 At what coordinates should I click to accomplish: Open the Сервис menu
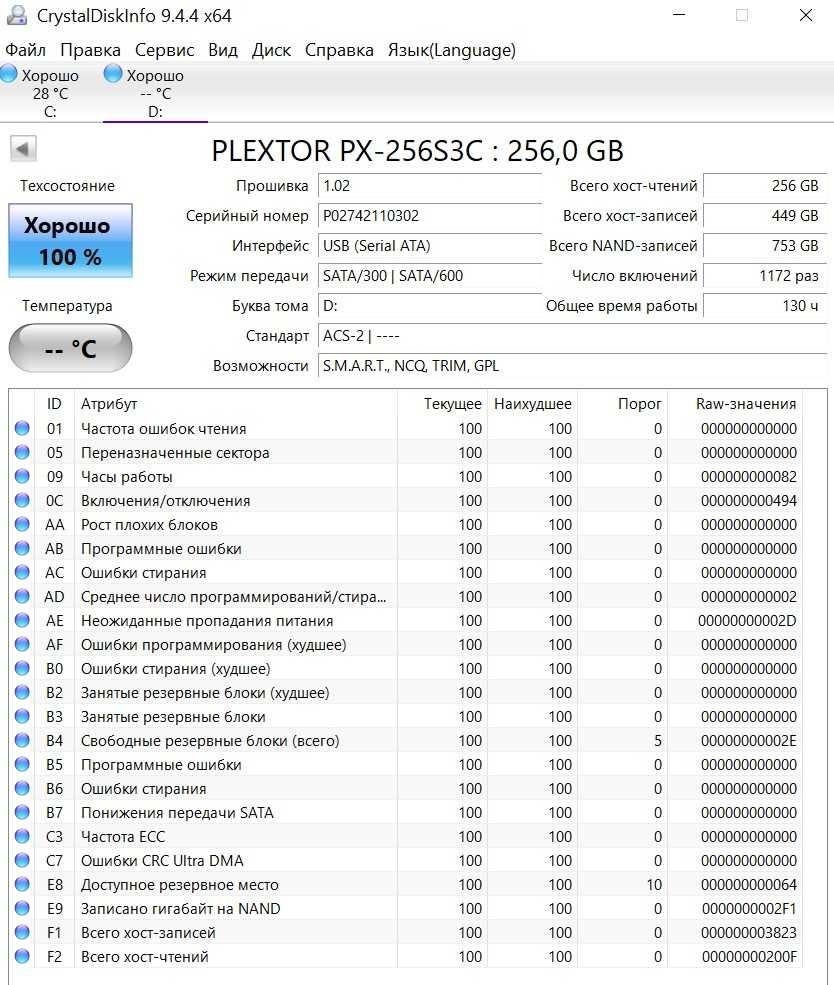click(165, 50)
